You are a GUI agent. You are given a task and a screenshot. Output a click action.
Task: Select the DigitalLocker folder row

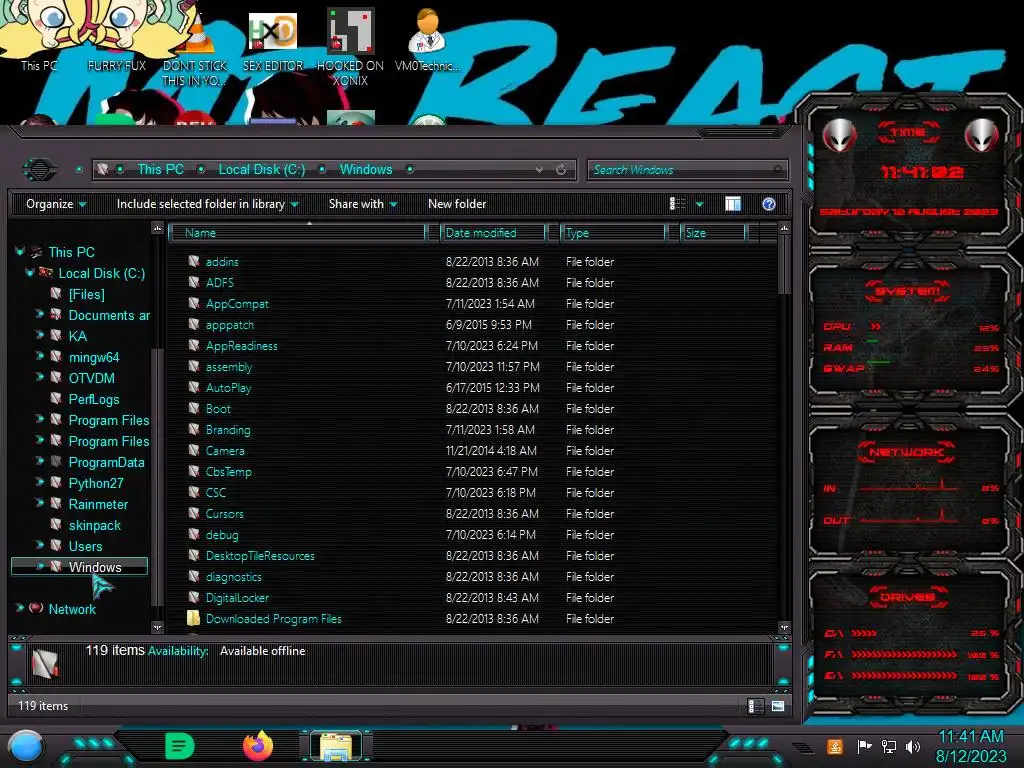click(x=470, y=598)
